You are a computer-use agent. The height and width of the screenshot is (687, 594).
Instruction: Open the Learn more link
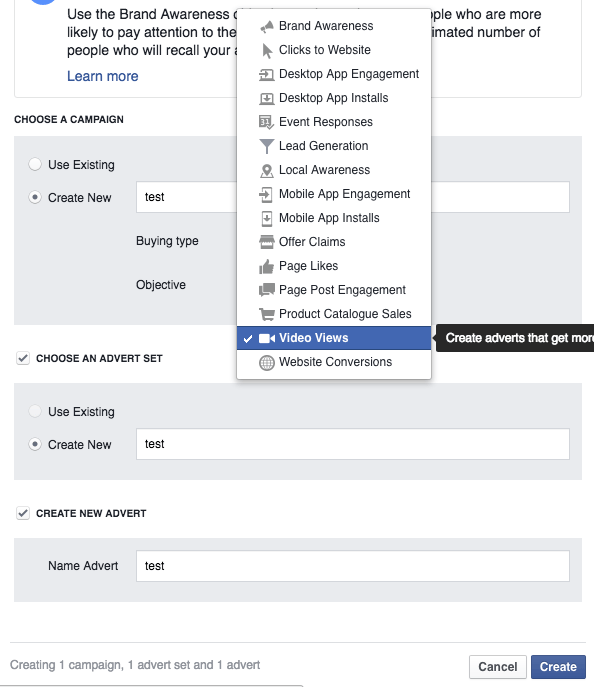pyautogui.click(x=103, y=76)
